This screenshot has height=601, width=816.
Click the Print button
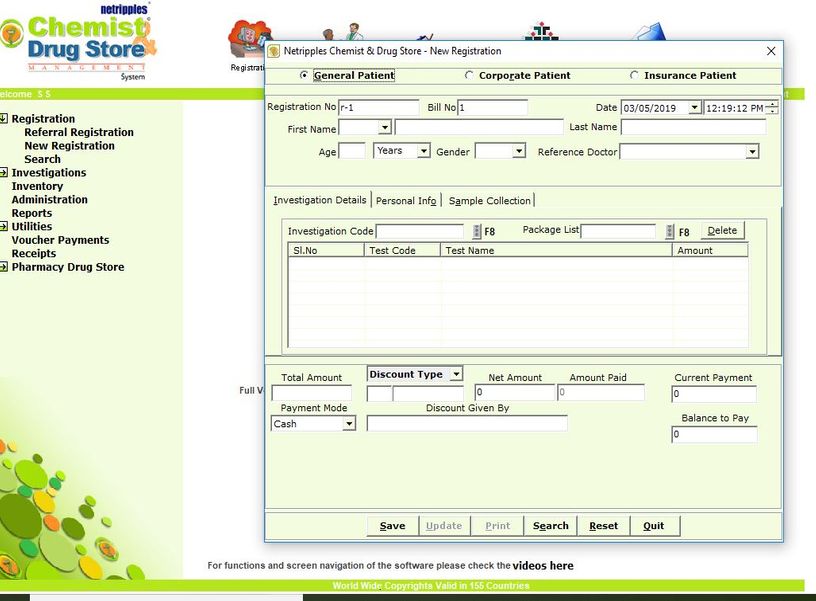[x=498, y=526]
